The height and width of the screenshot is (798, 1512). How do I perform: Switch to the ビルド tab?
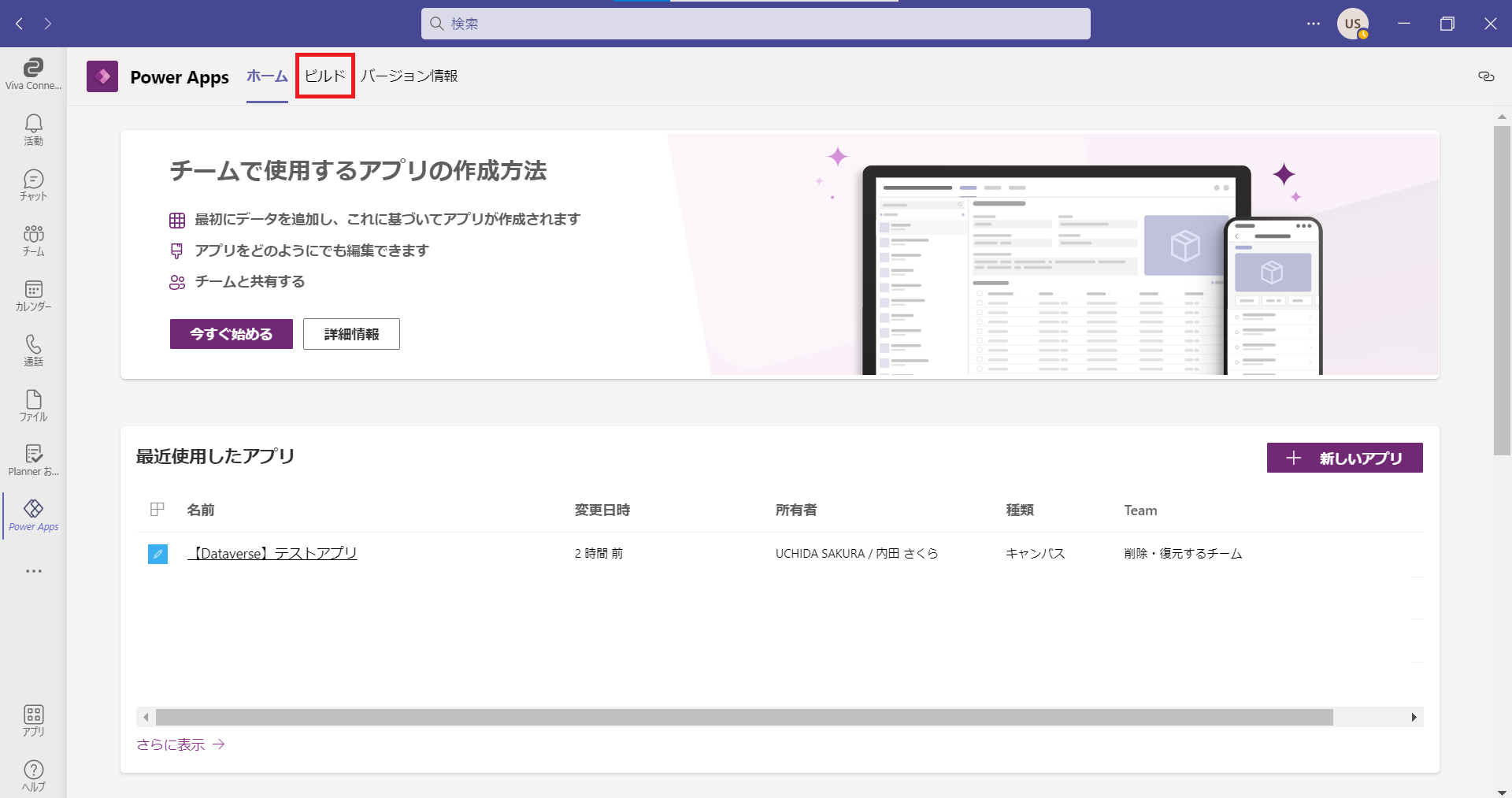pyautogui.click(x=325, y=76)
